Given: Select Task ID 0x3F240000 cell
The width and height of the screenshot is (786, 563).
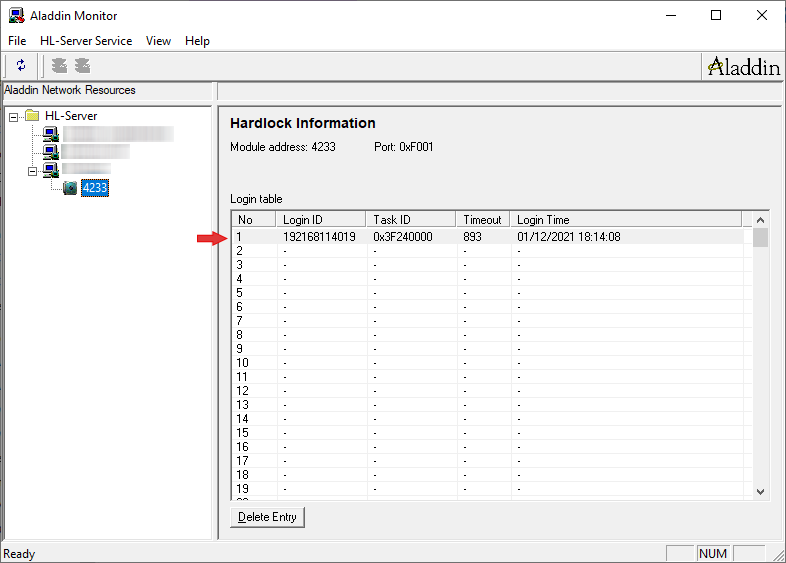Looking at the screenshot, I should click(403, 237).
